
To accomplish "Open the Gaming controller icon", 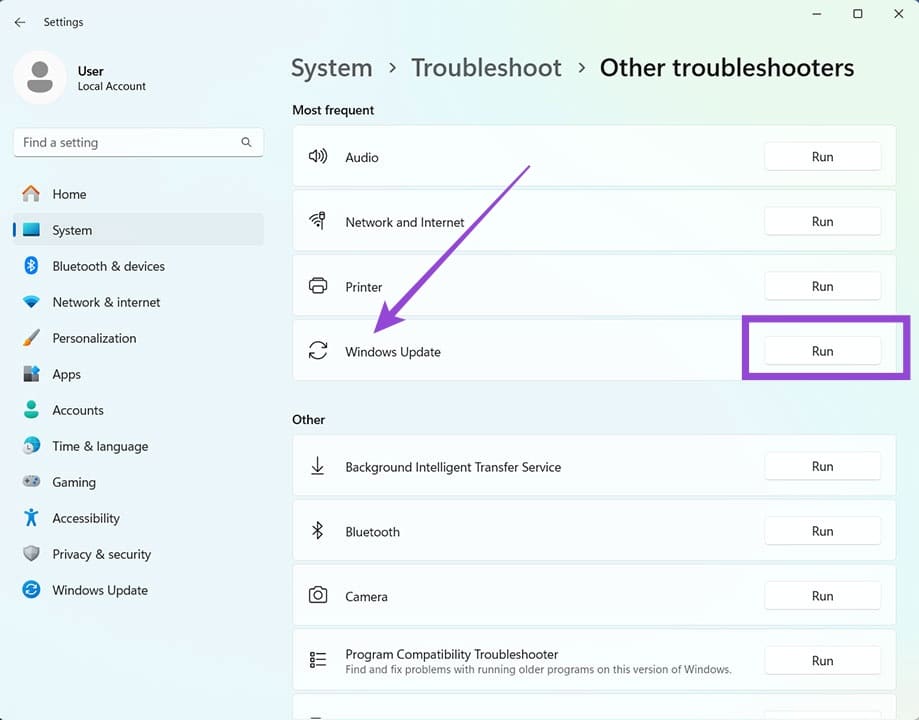I will (x=31, y=482).
